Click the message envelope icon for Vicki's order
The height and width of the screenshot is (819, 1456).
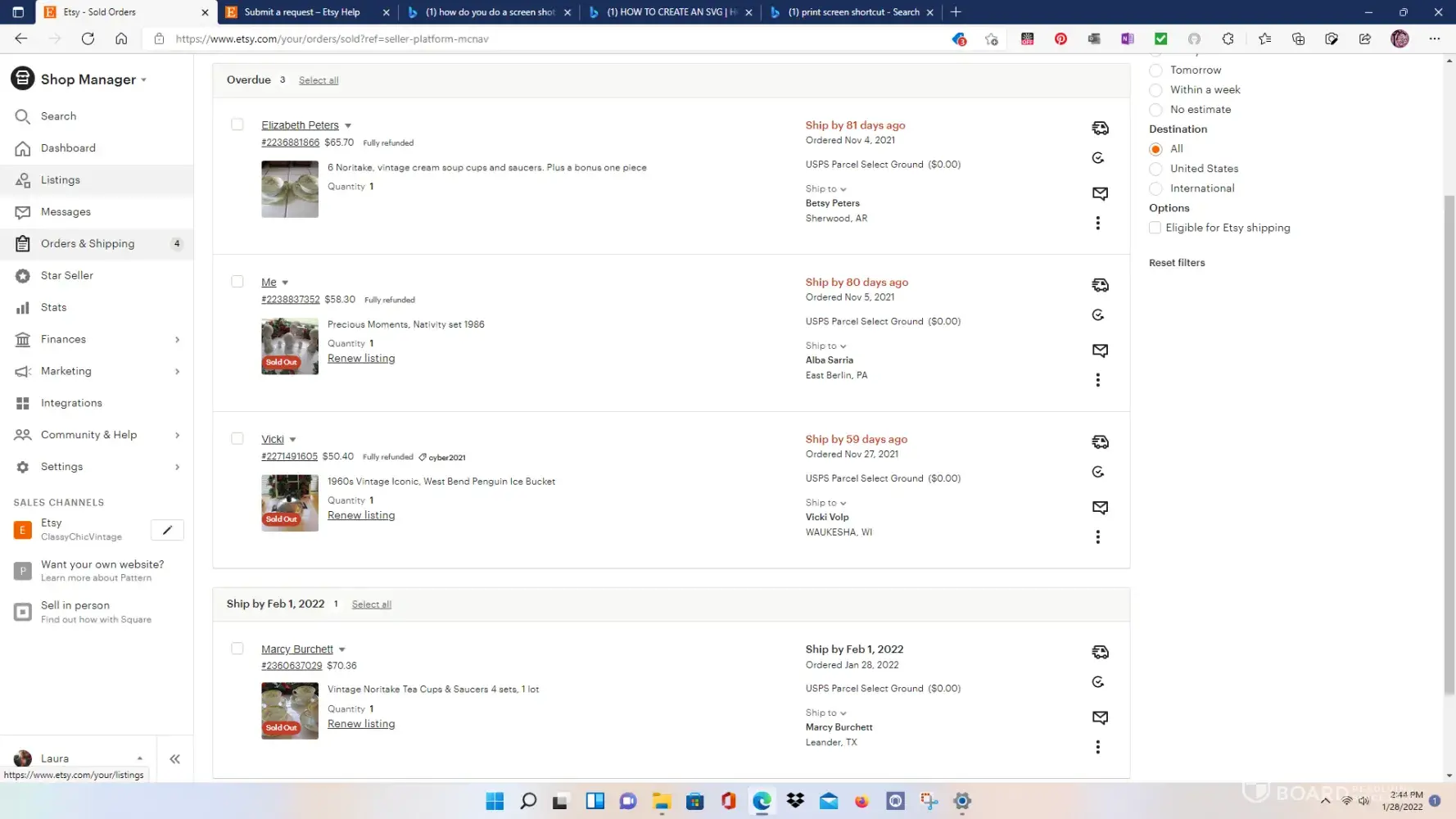[1100, 507]
